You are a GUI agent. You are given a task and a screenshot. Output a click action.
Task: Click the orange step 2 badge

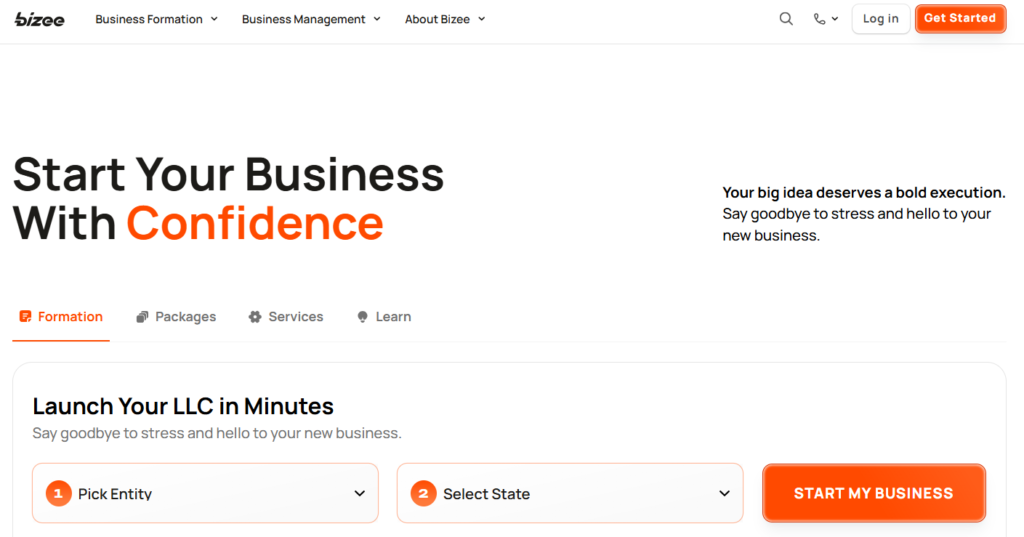[423, 493]
